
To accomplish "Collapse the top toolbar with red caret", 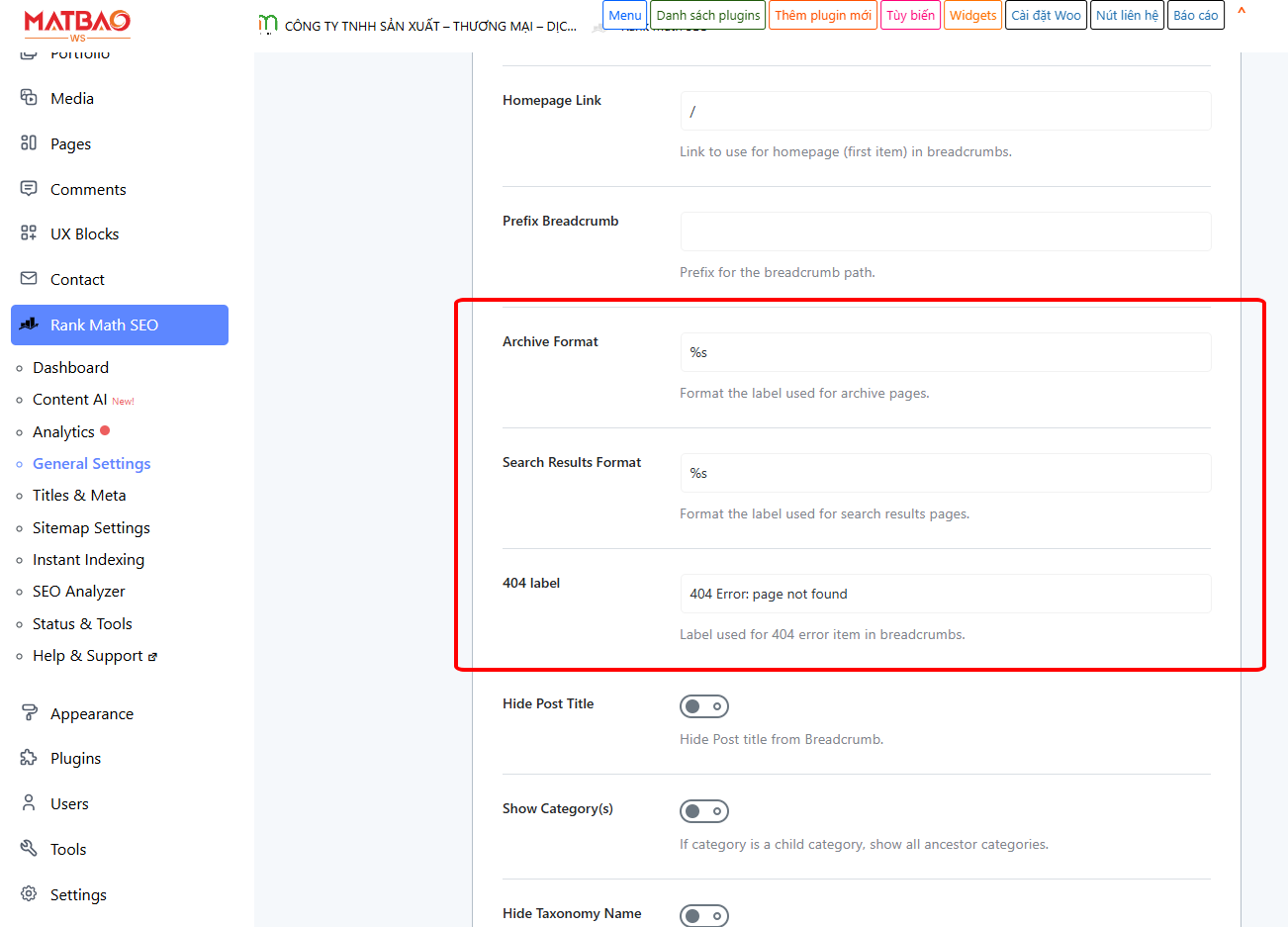I will tap(1242, 13).
